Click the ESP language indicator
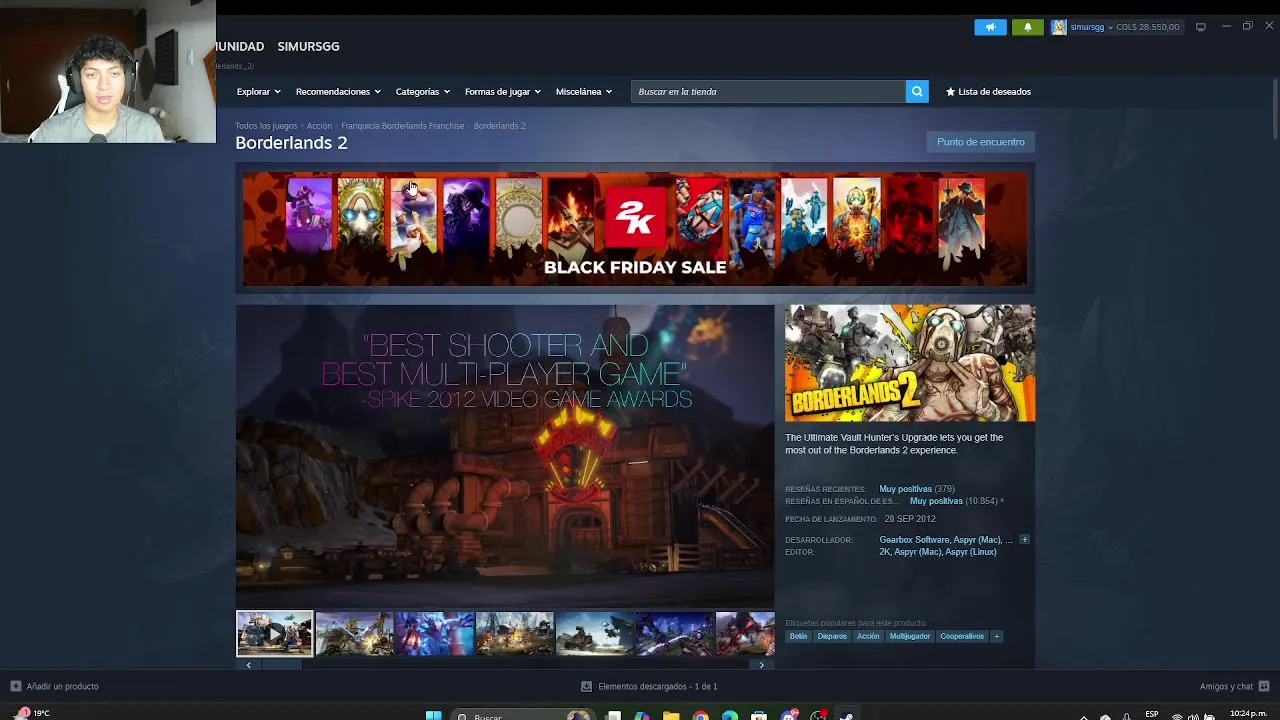1280x720 pixels. coord(1152,714)
